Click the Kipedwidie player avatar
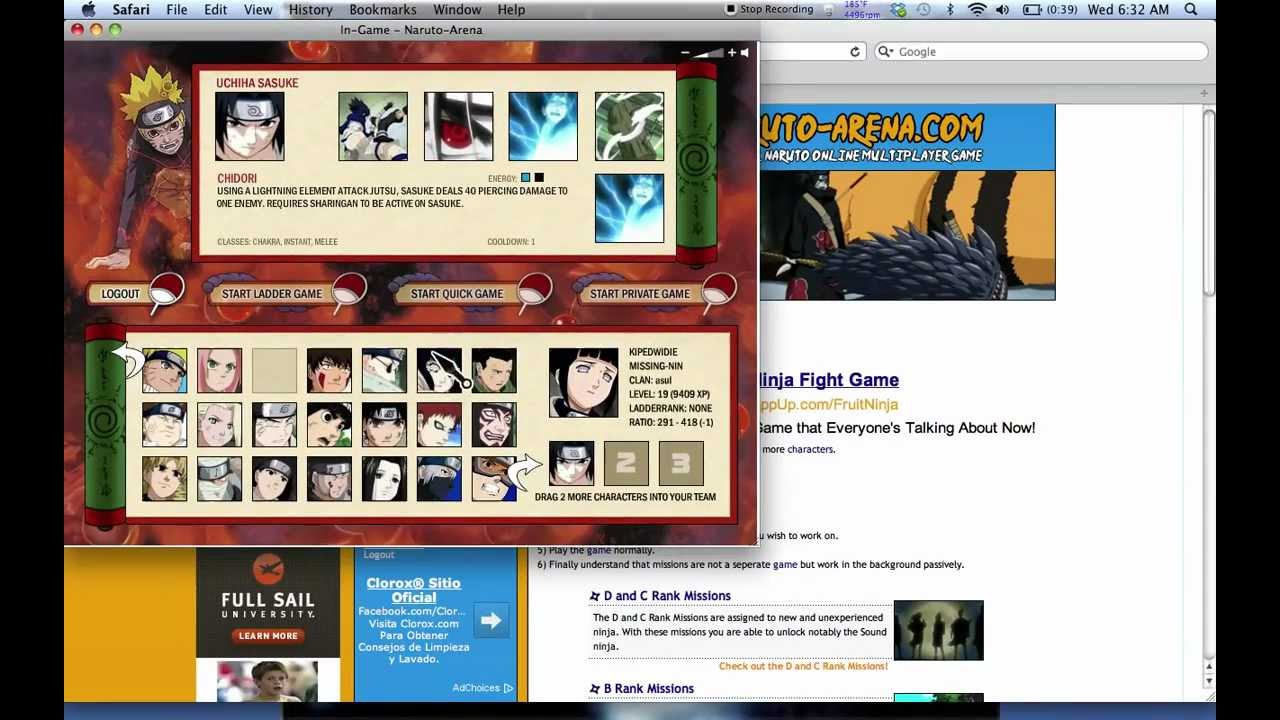Image resolution: width=1280 pixels, height=720 pixels. coord(584,383)
